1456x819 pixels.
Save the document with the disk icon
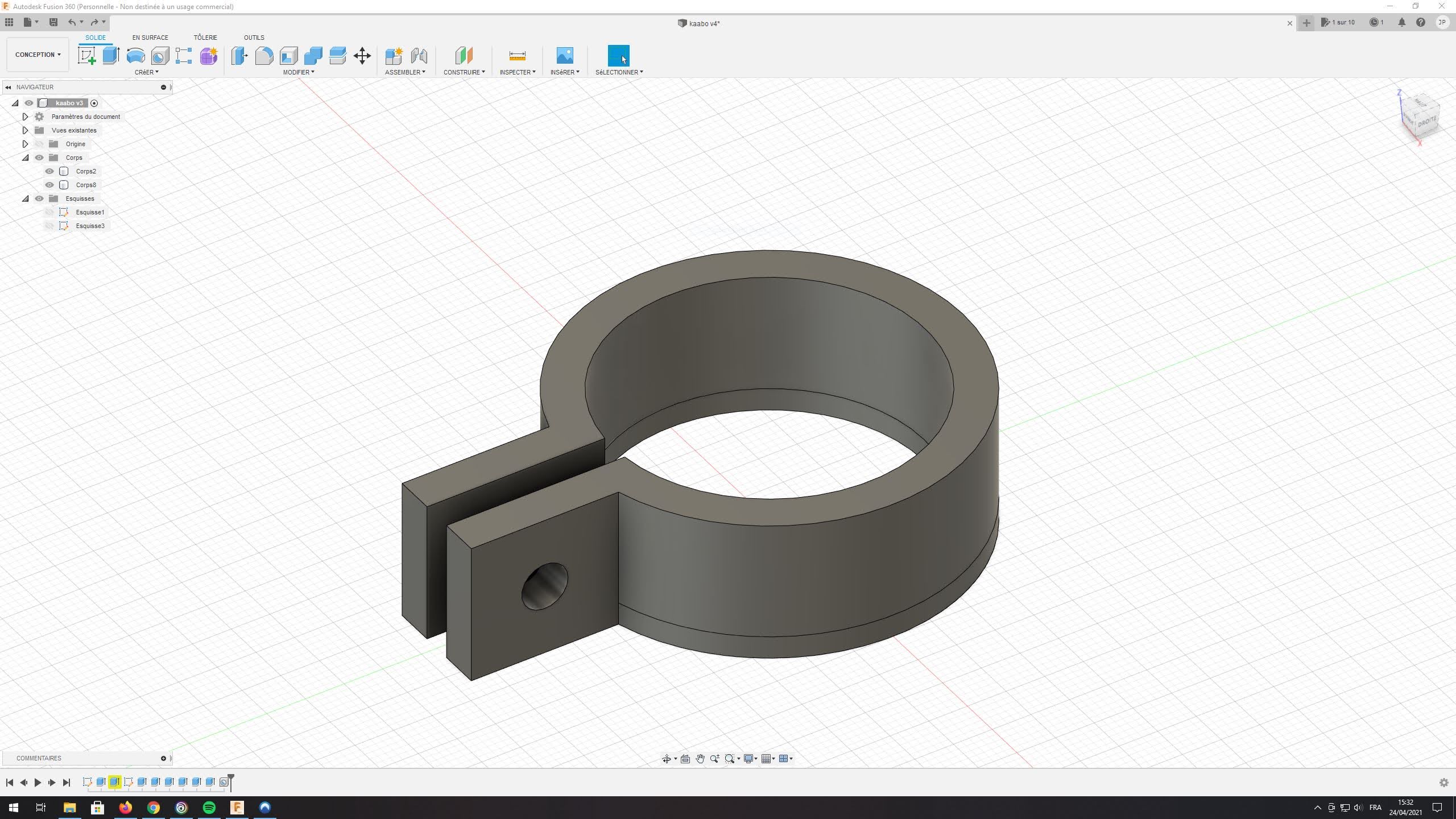[53, 22]
